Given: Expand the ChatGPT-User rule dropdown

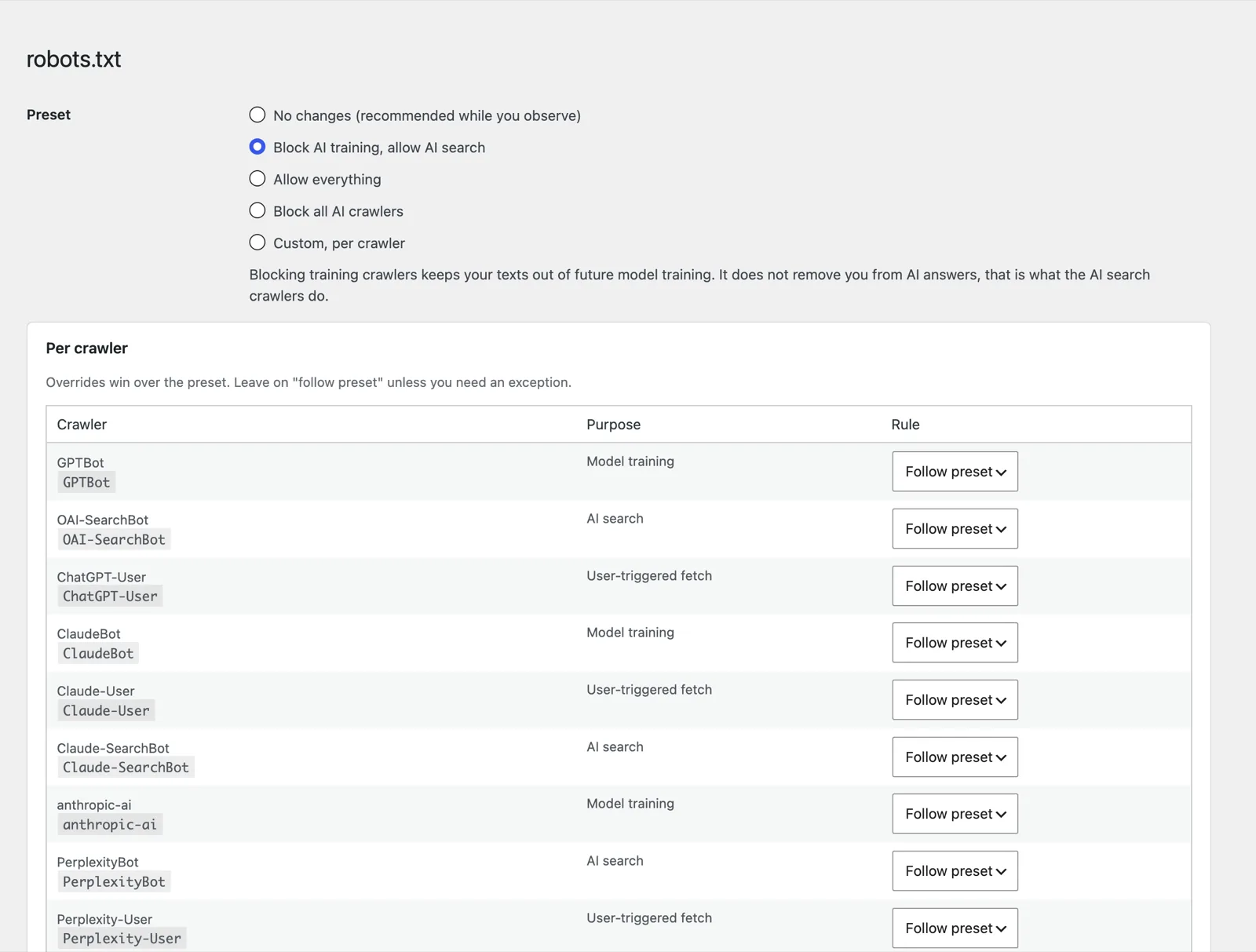Looking at the screenshot, I should pos(955,586).
